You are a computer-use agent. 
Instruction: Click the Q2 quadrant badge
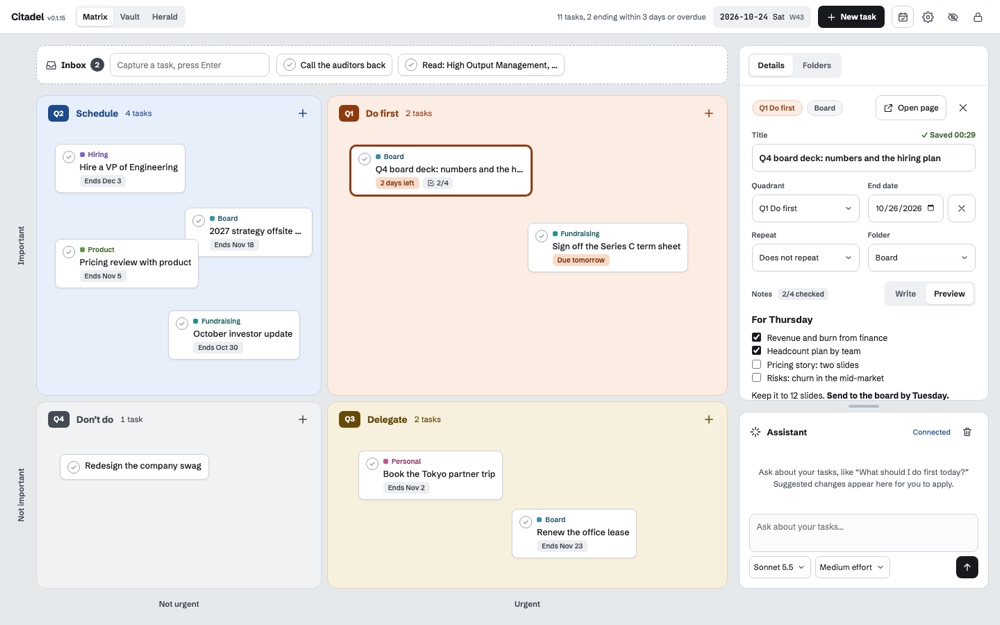58,114
